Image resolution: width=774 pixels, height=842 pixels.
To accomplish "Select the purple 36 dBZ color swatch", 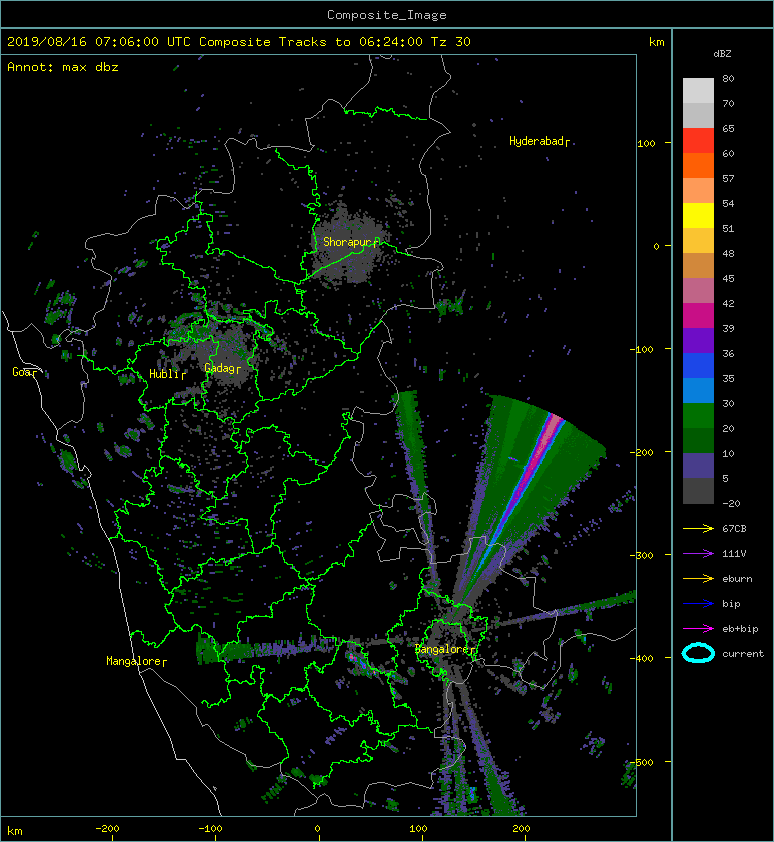I will pos(698,341).
